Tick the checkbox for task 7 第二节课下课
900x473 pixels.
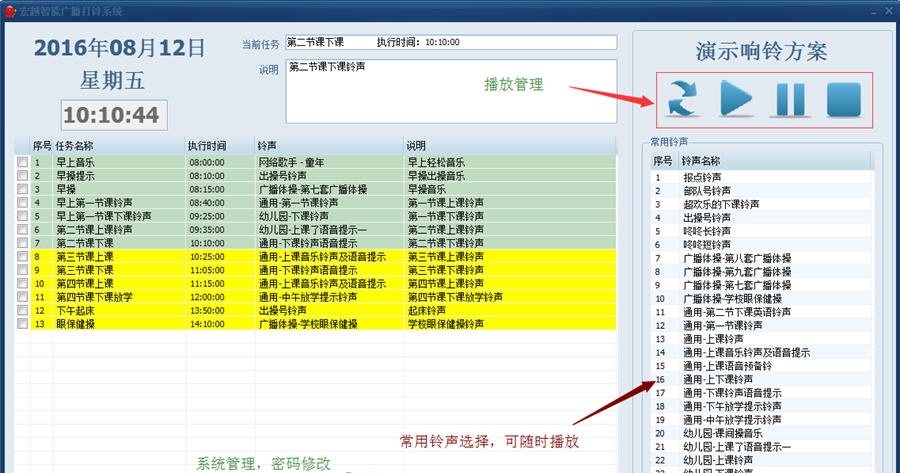coord(22,243)
